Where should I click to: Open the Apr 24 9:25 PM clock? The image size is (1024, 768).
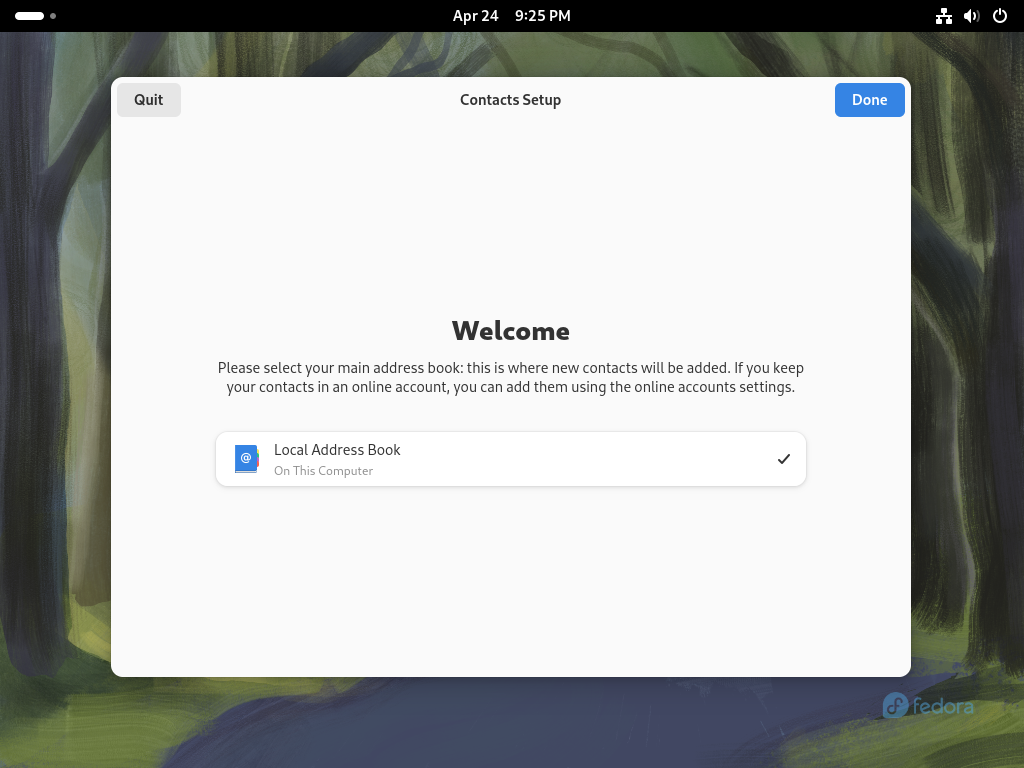(511, 16)
